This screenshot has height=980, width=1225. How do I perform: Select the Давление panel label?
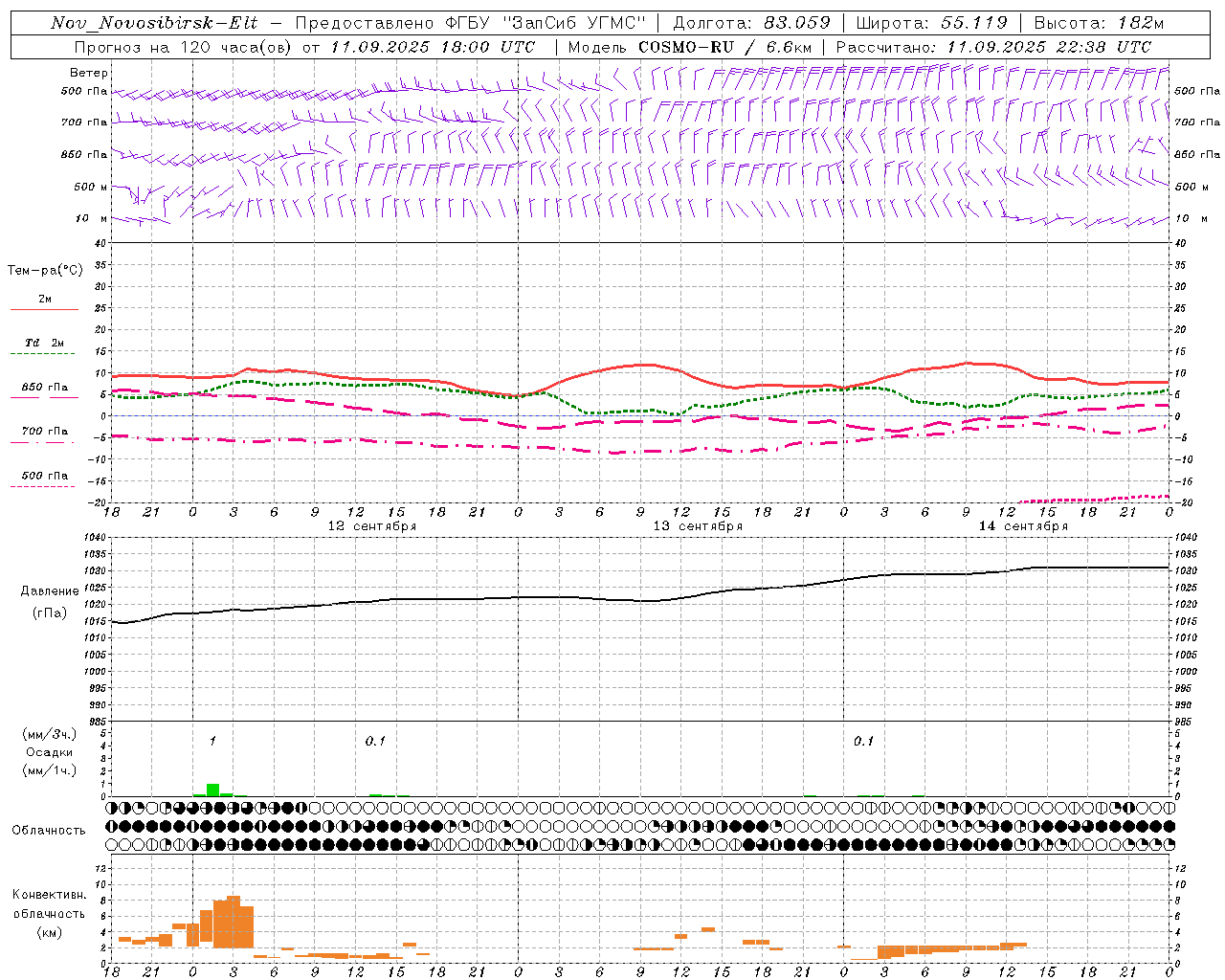pos(50,591)
